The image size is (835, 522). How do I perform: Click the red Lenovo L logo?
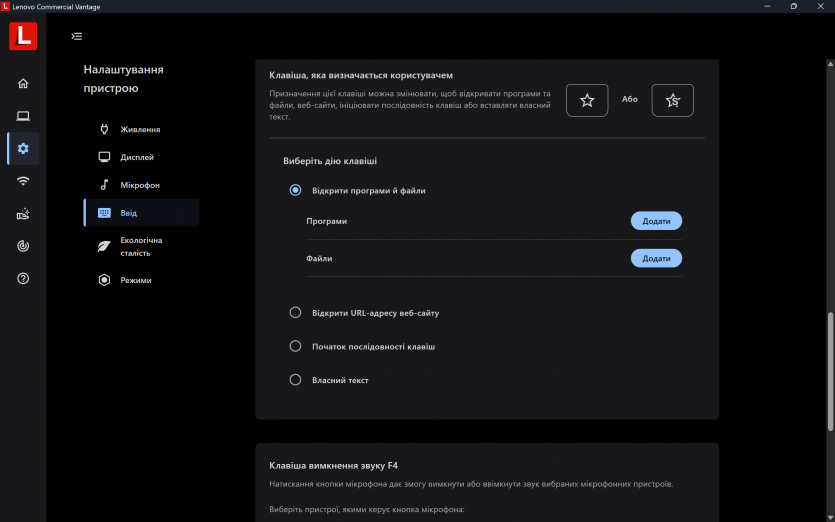pyautogui.click(x=23, y=36)
